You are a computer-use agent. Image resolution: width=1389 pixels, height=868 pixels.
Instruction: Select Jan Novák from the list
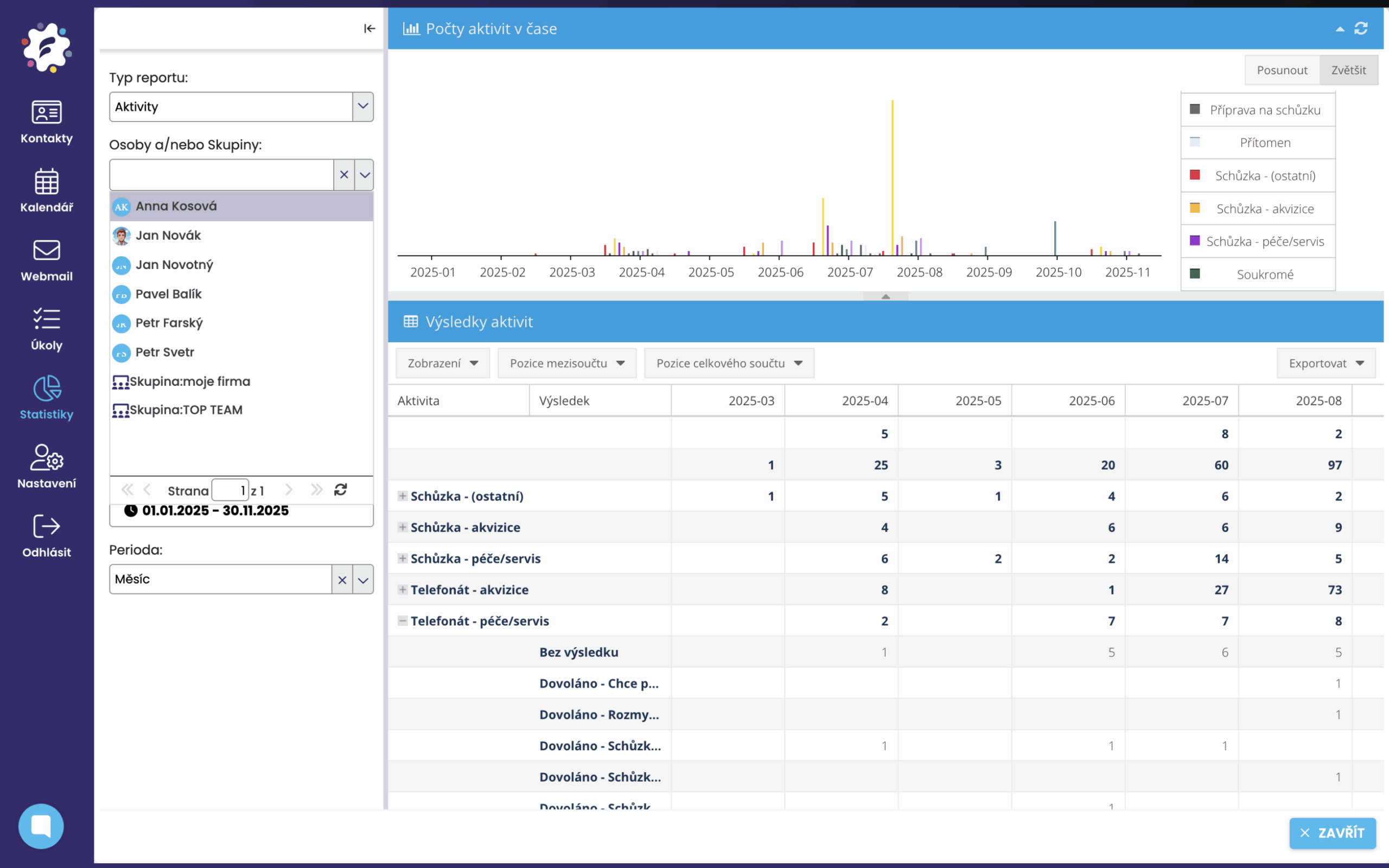pyautogui.click(x=168, y=235)
